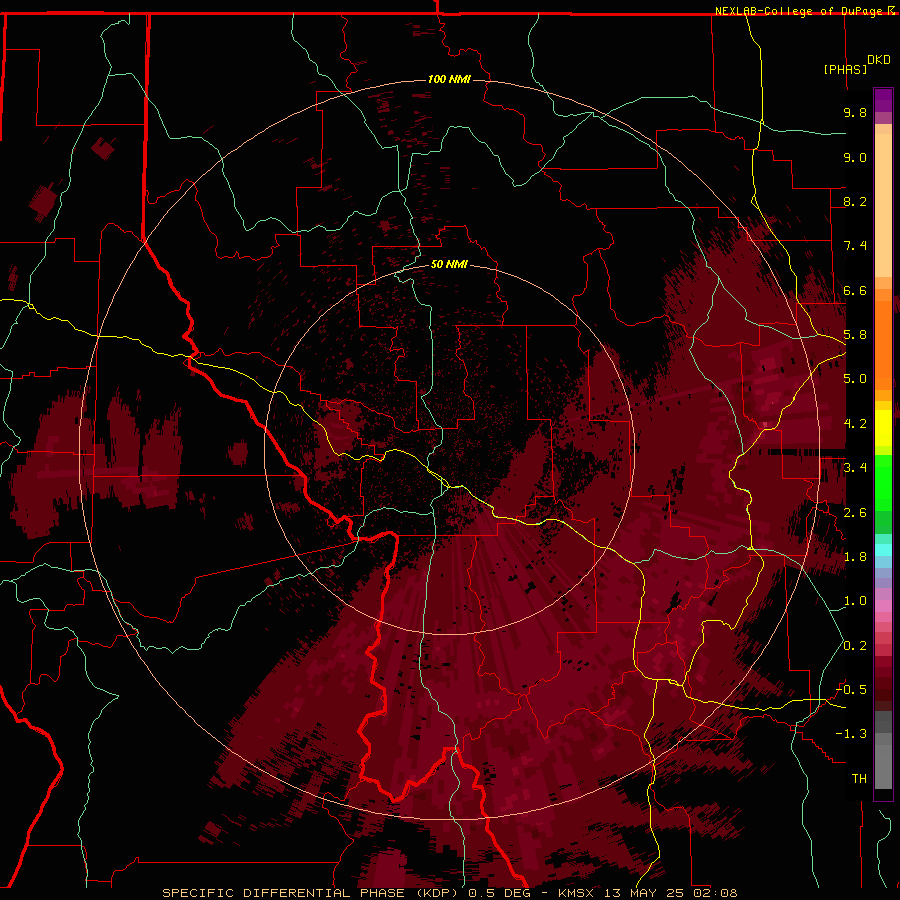Click the -1.3 value on the color scale
This screenshot has width=900, height=900.
(x=851, y=734)
